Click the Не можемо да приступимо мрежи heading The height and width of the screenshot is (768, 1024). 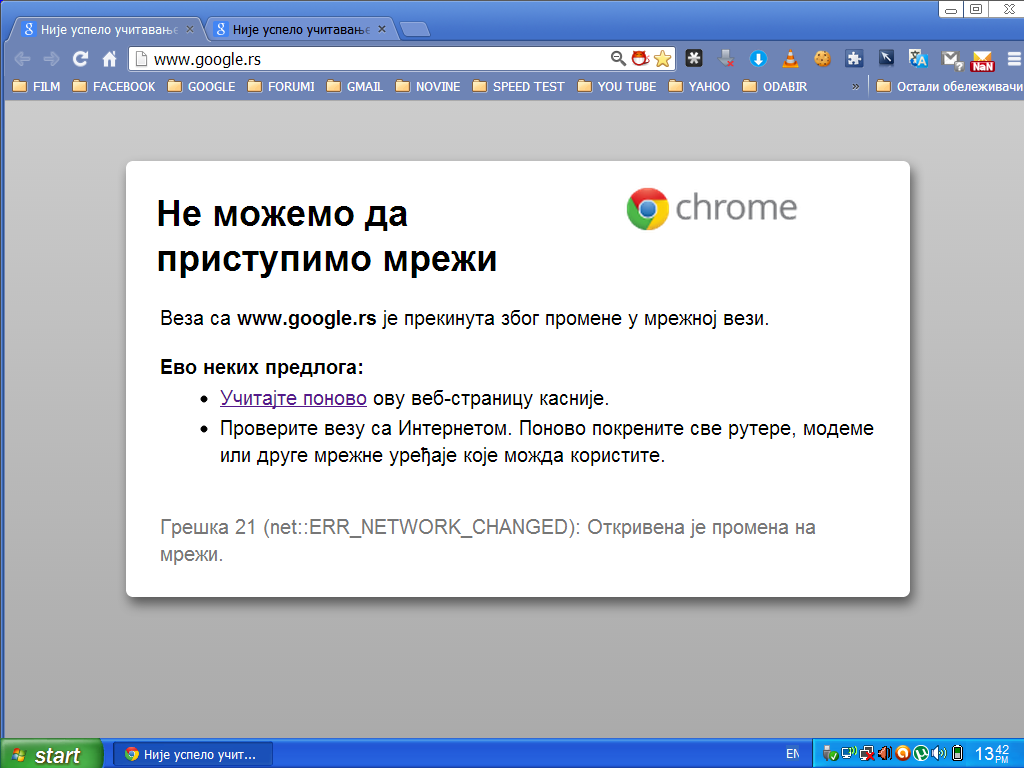coord(327,236)
